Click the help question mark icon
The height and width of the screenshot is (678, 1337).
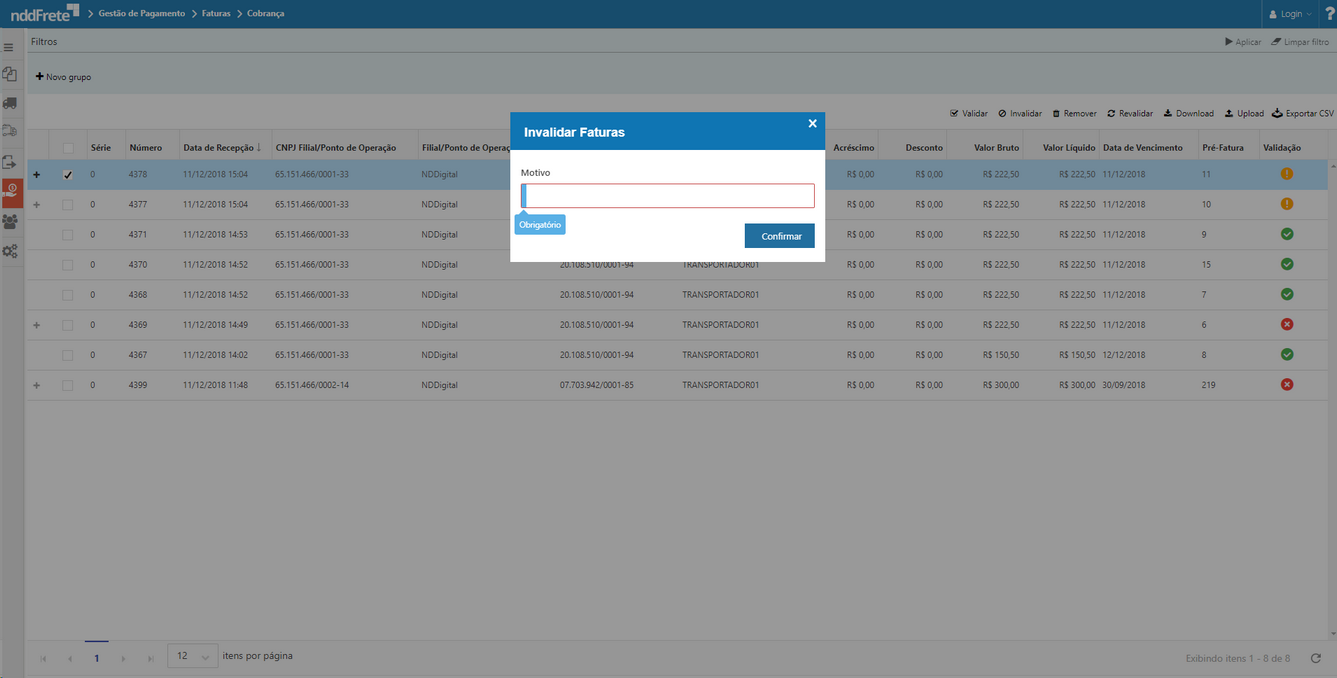[1329, 14]
